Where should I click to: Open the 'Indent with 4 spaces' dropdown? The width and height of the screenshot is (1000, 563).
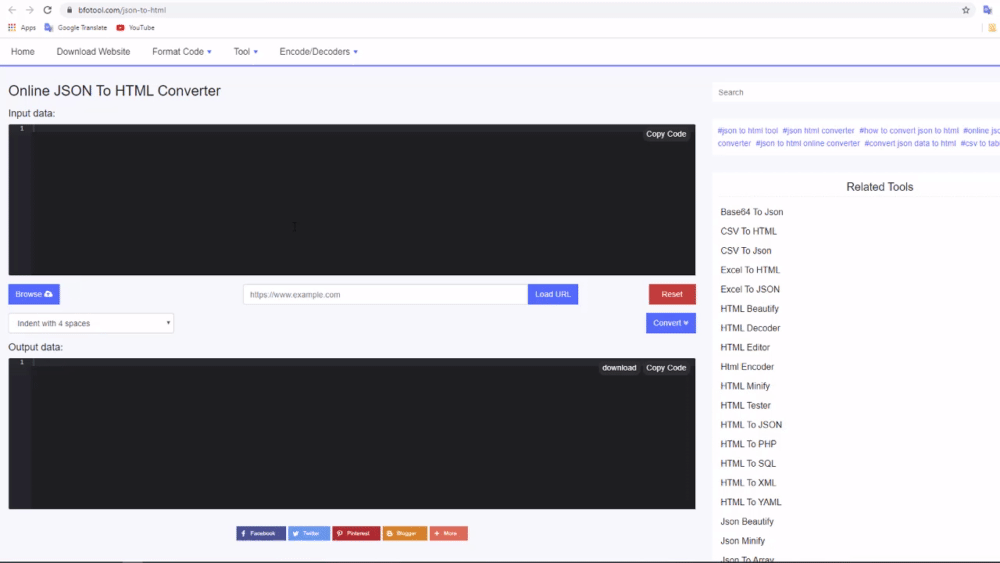[x=91, y=324]
